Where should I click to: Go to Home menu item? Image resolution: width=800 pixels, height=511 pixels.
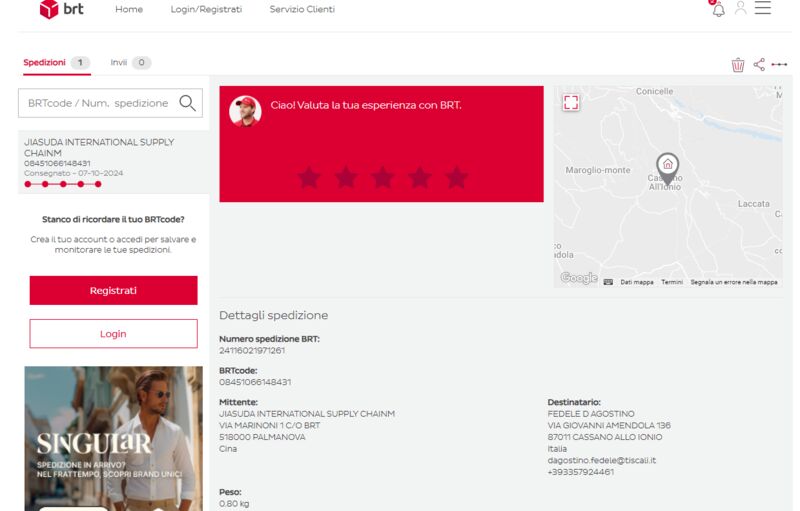point(129,9)
